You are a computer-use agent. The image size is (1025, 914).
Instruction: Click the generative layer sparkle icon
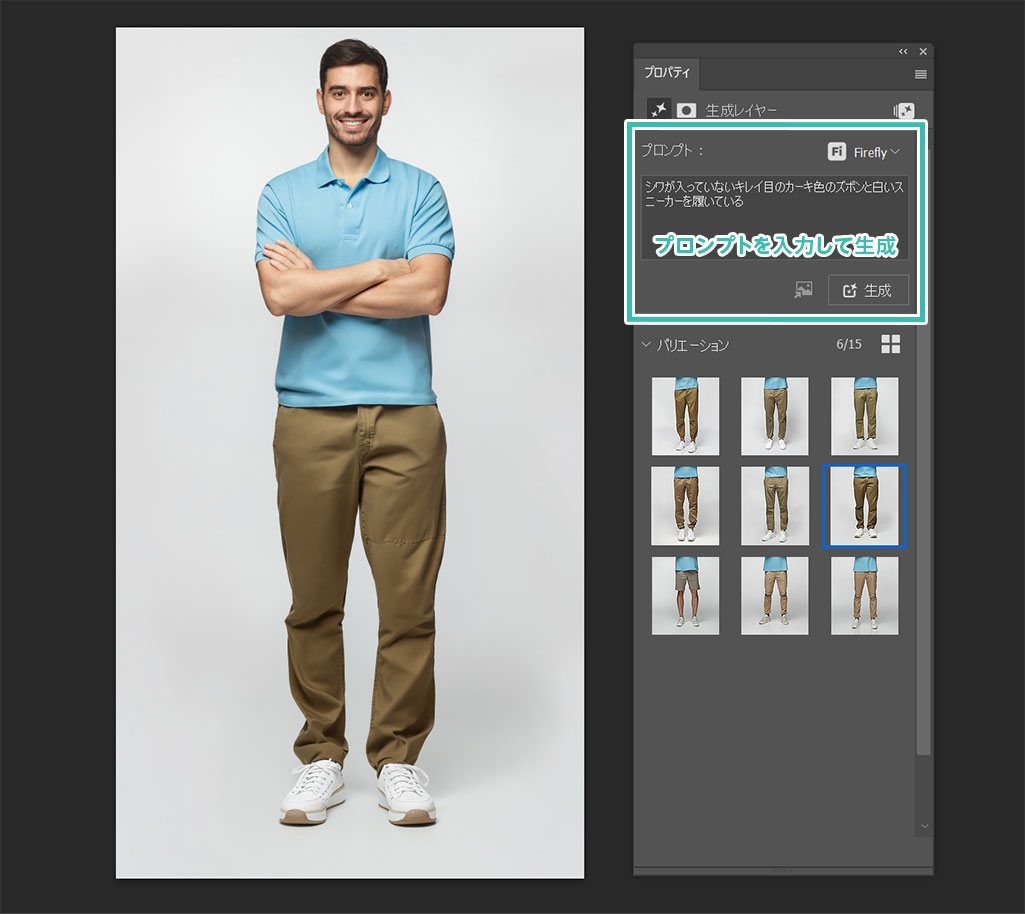[x=659, y=110]
